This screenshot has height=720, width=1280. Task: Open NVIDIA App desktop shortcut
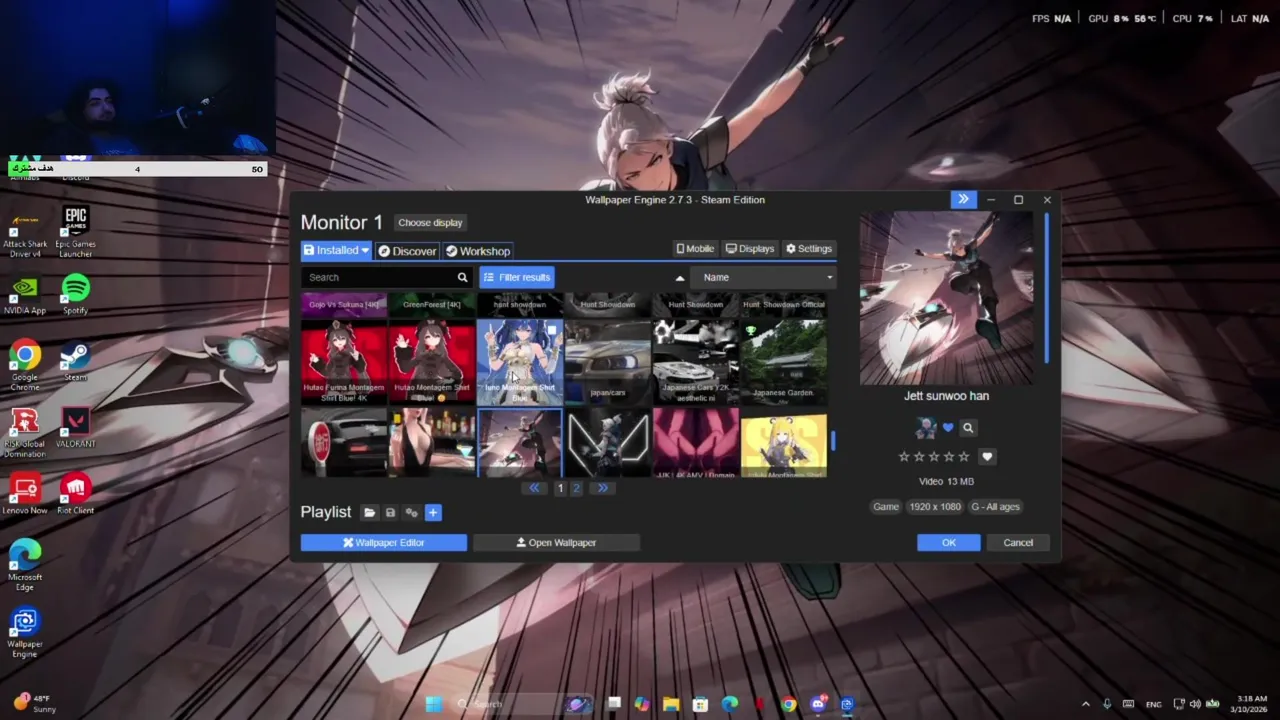click(25, 295)
